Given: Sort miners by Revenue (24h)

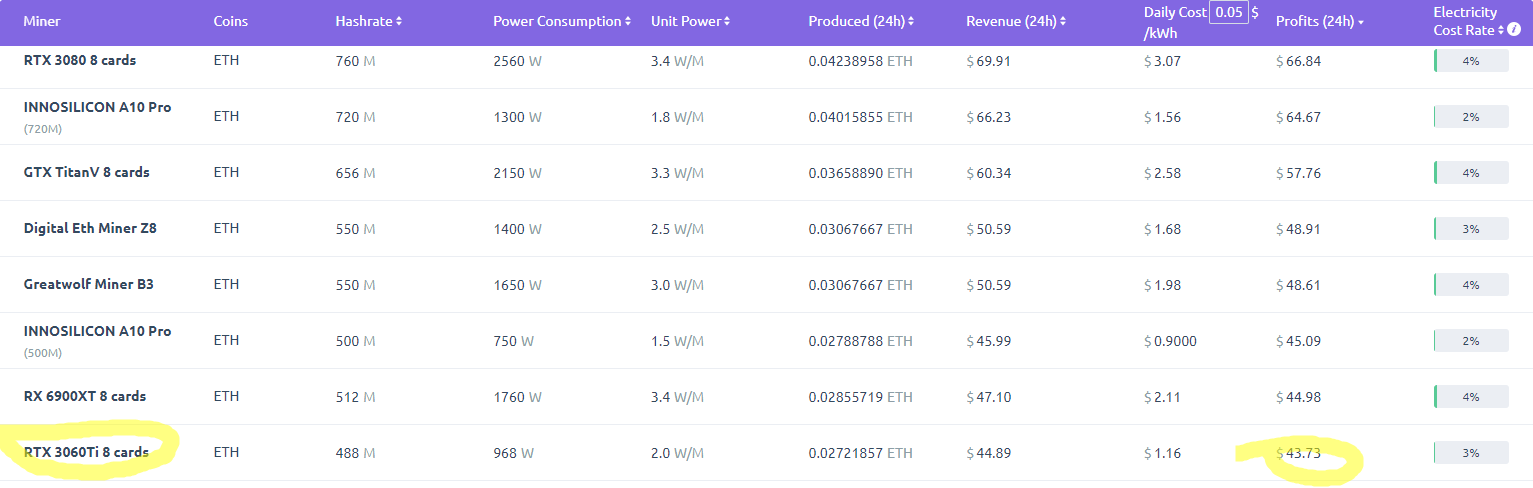Looking at the screenshot, I should [1063, 21].
